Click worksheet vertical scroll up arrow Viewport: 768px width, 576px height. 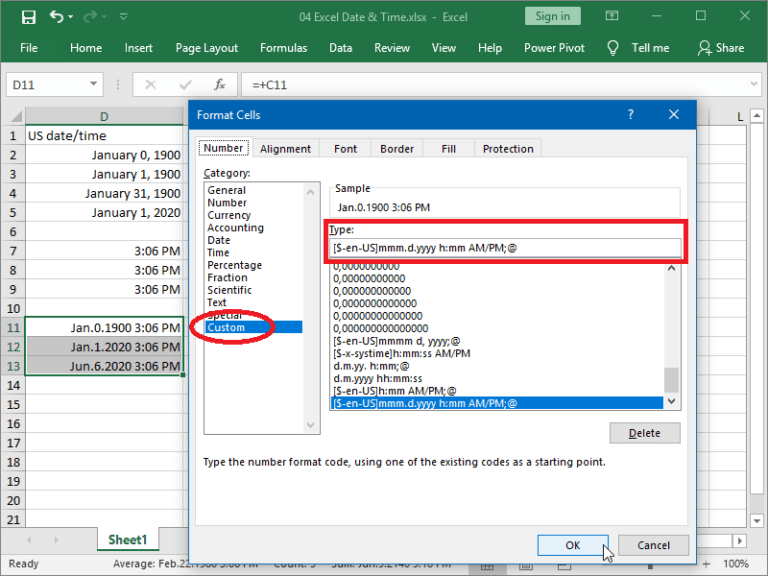[757, 116]
